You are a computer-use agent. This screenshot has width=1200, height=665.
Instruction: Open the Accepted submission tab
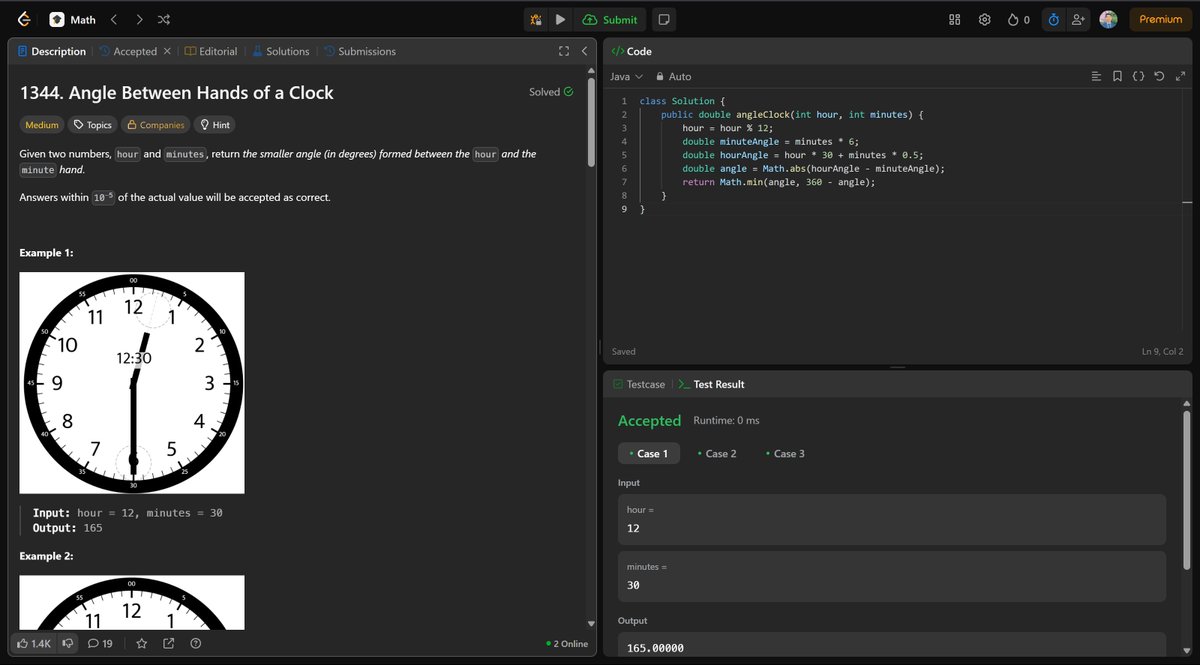click(x=128, y=51)
